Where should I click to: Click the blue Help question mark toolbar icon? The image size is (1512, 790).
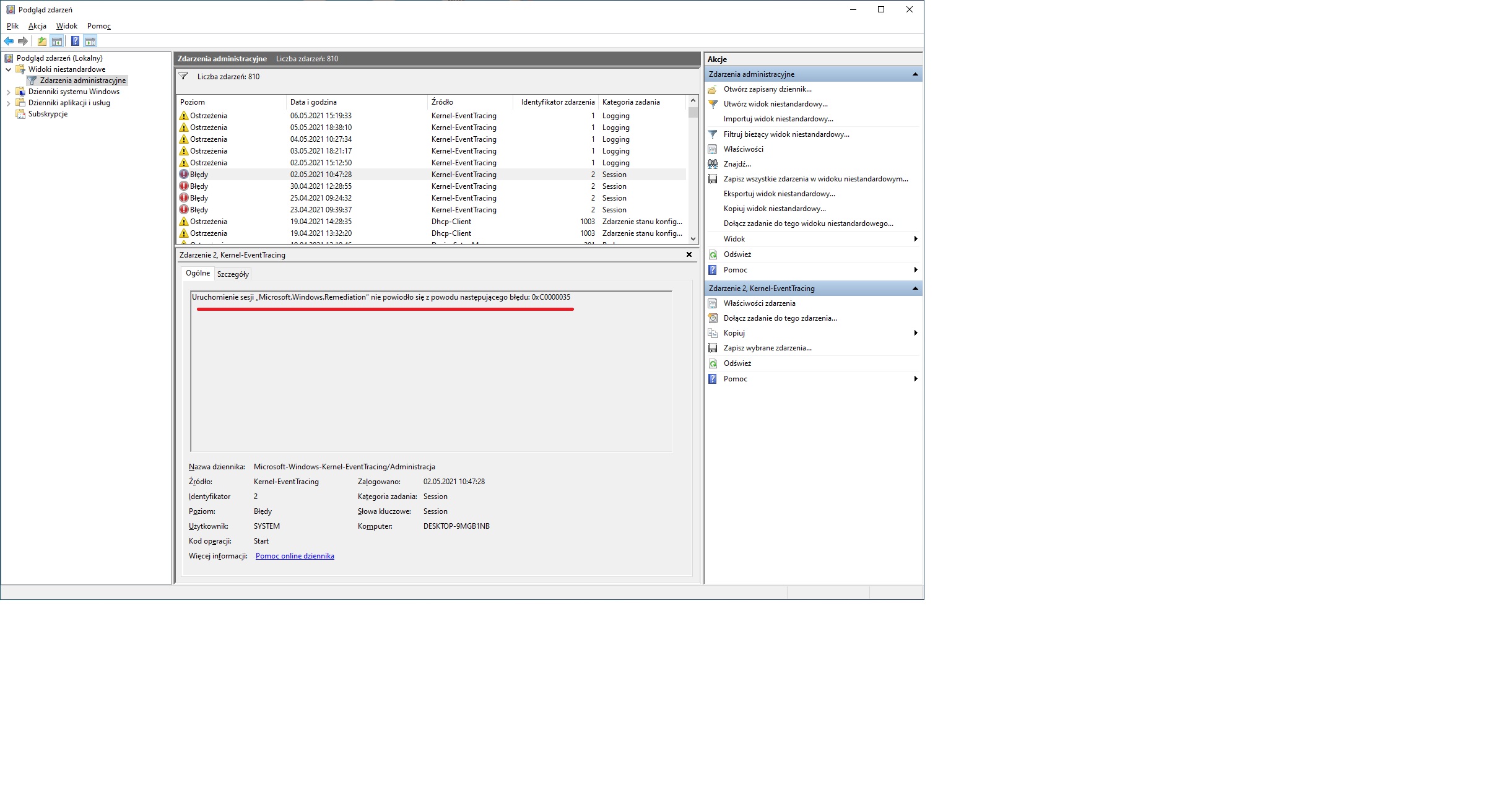pos(75,41)
